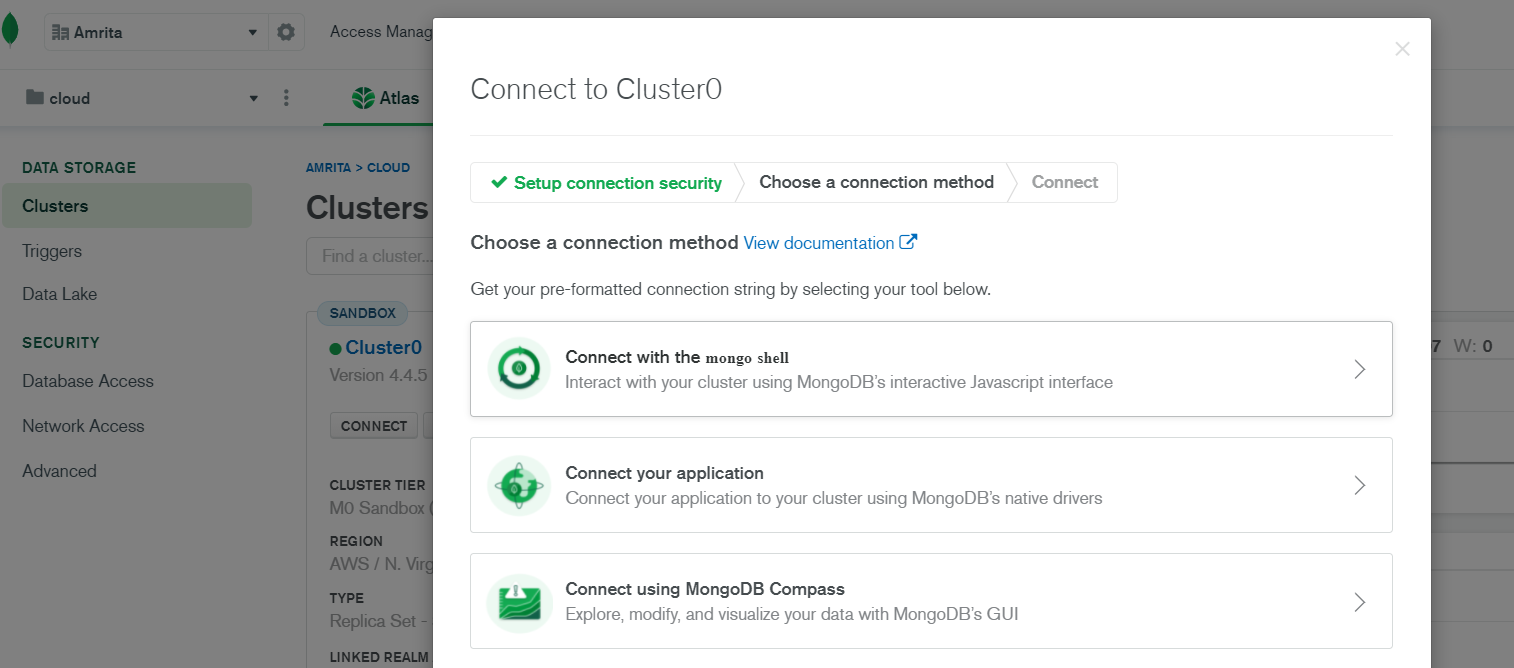Click the MongoDB leaf logo
The height and width of the screenshot is (668, 1514).
click(10, 30)
